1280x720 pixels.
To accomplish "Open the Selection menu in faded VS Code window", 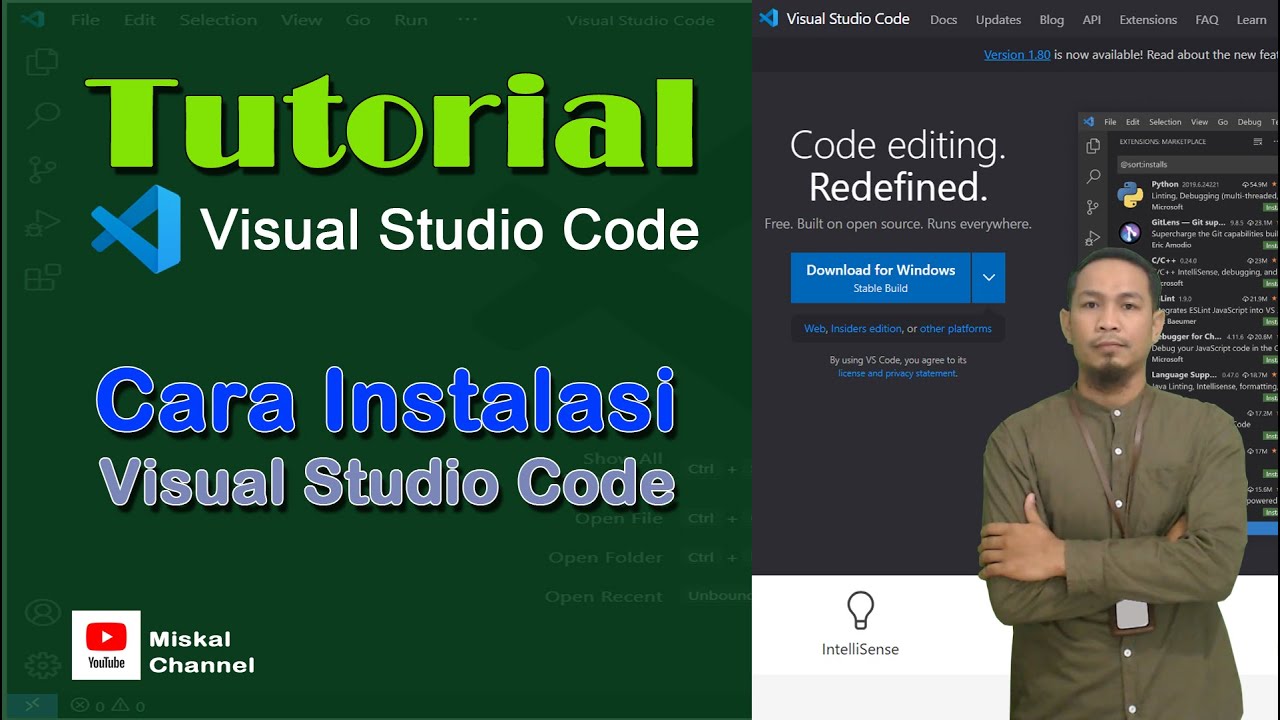I will point(218,20).
